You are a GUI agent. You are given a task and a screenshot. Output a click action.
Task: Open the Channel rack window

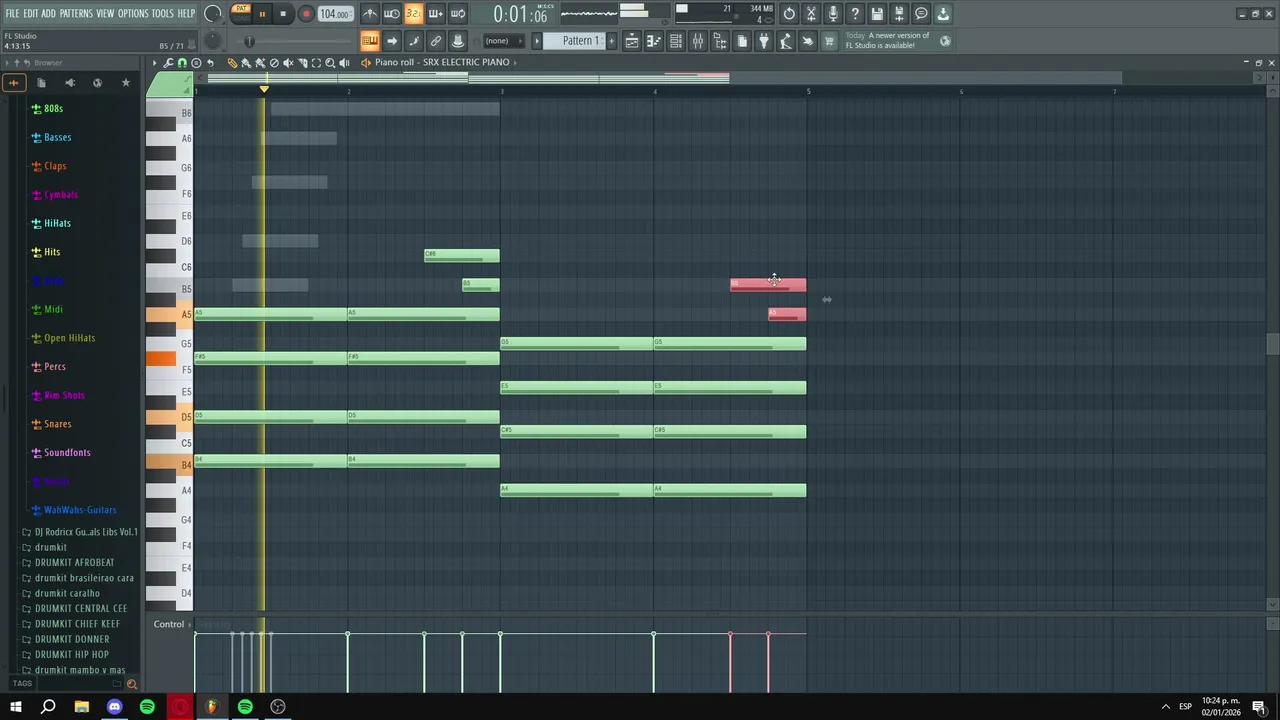coord(676,41)
